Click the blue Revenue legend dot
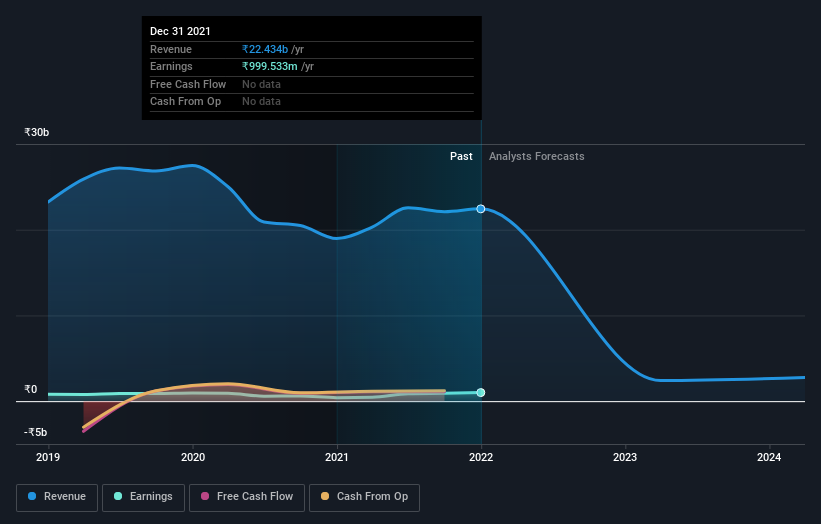 (32, 496)
